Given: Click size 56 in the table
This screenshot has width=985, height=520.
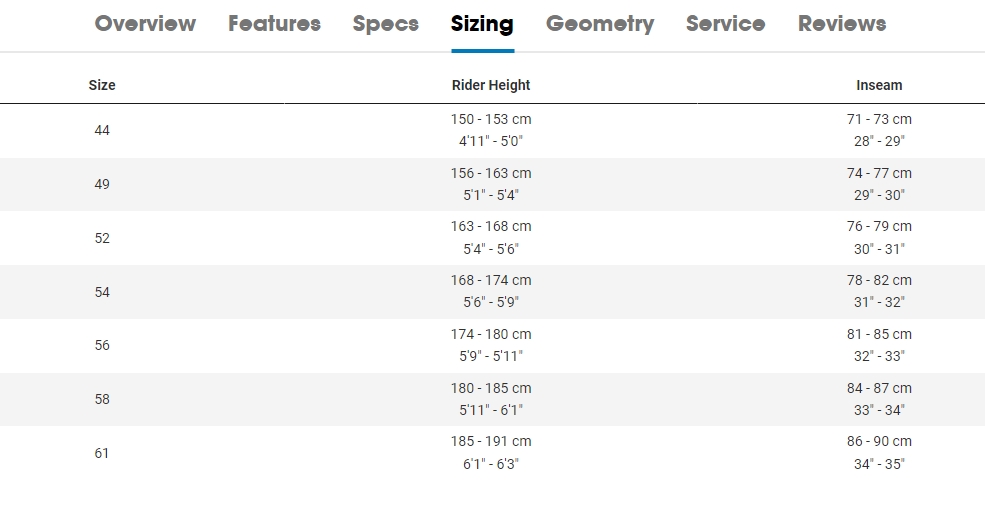Looking at the screenshot, I should point(102,345).
